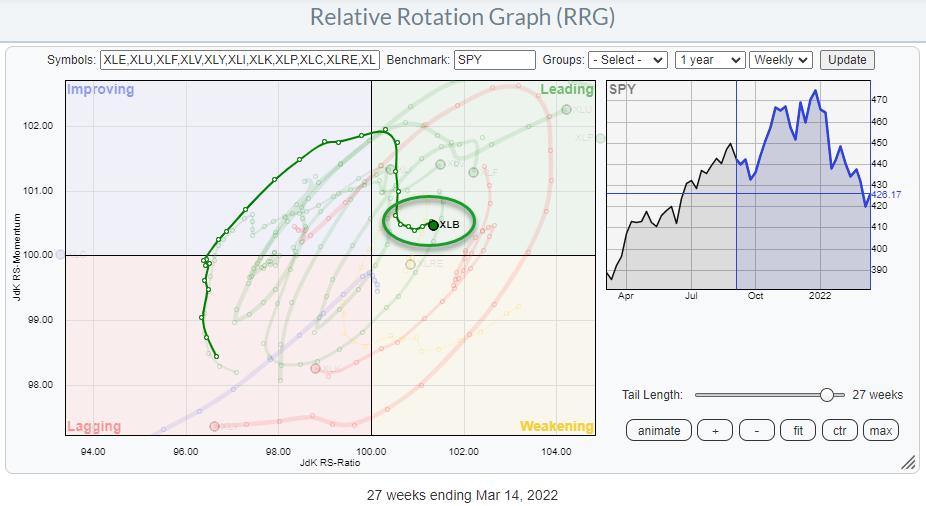Select the faded XLRE sector marker

[x=411, y=264]
